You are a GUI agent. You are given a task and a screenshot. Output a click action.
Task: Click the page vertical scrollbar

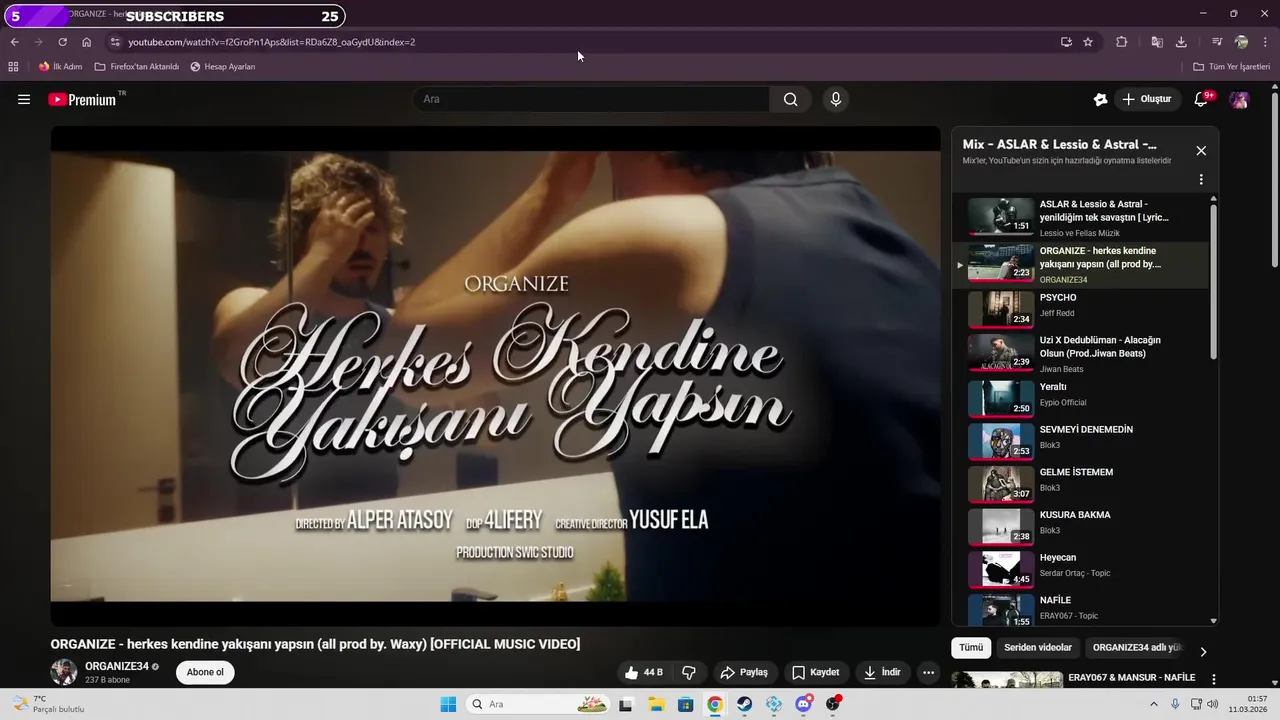(x=1274, y=180)
